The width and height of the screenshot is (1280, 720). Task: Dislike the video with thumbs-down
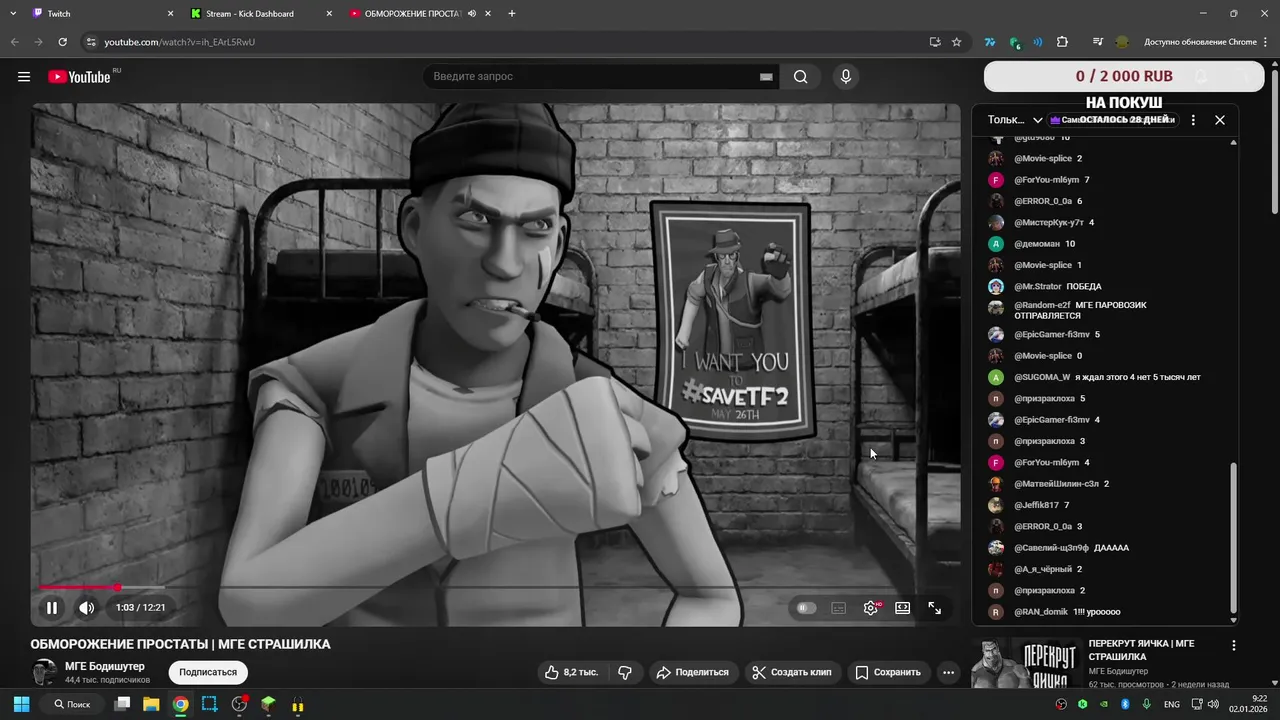625,672
